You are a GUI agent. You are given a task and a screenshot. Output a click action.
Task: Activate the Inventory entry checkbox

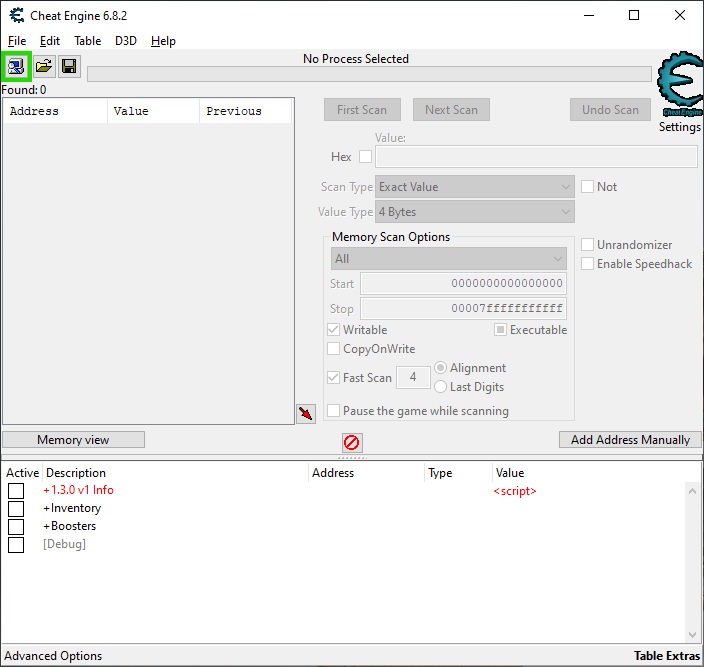16,509
